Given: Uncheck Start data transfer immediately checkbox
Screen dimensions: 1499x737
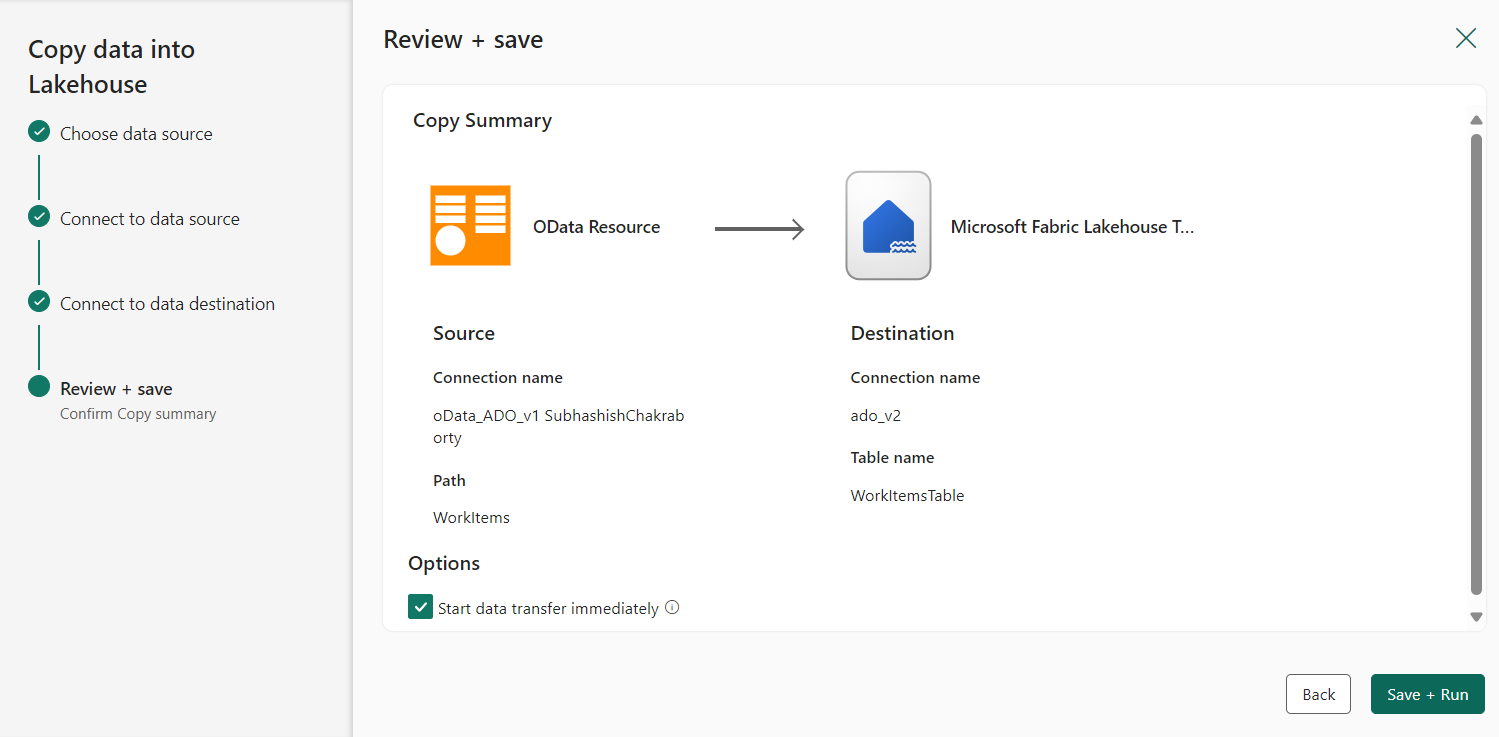Looking at the screenshot, I should click(420, 607).
